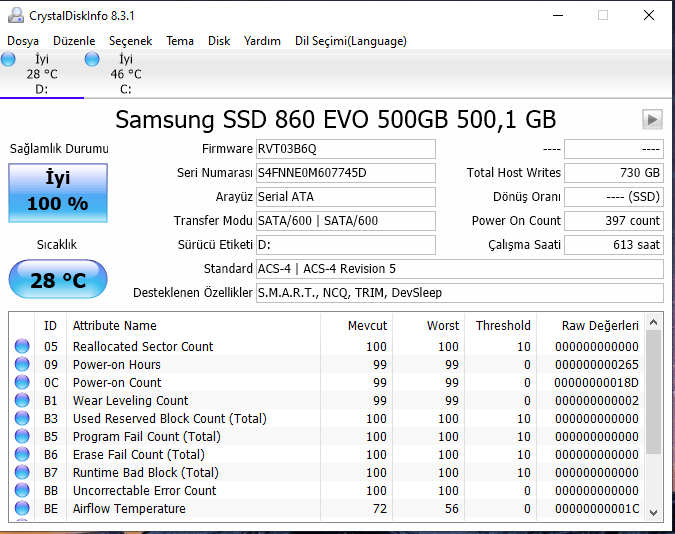Click the status orb for Reallocated Sector Count
Screen dimensions: 675x534
coord(22,346)
